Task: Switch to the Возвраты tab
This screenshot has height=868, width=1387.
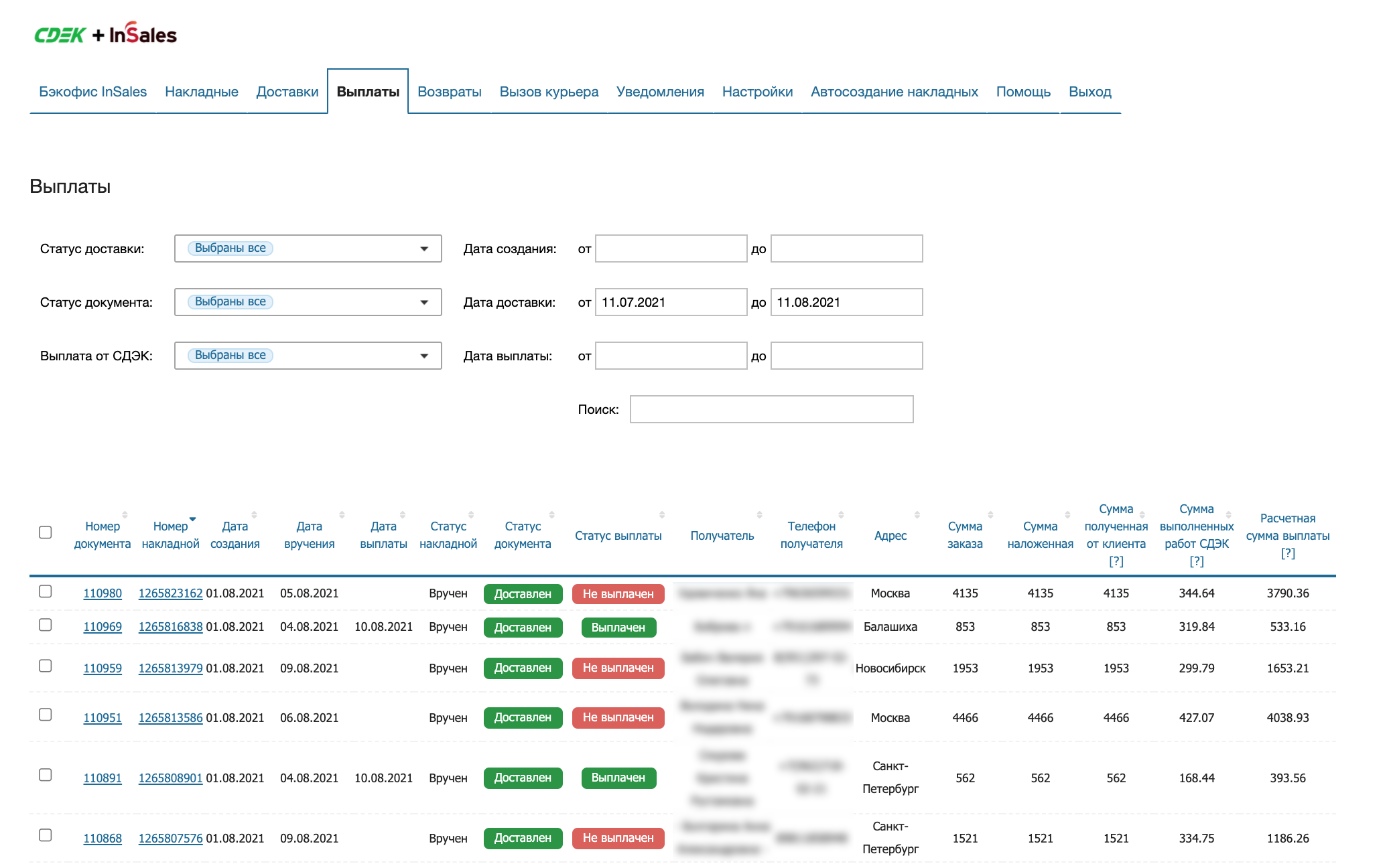Action: (449, 92)
